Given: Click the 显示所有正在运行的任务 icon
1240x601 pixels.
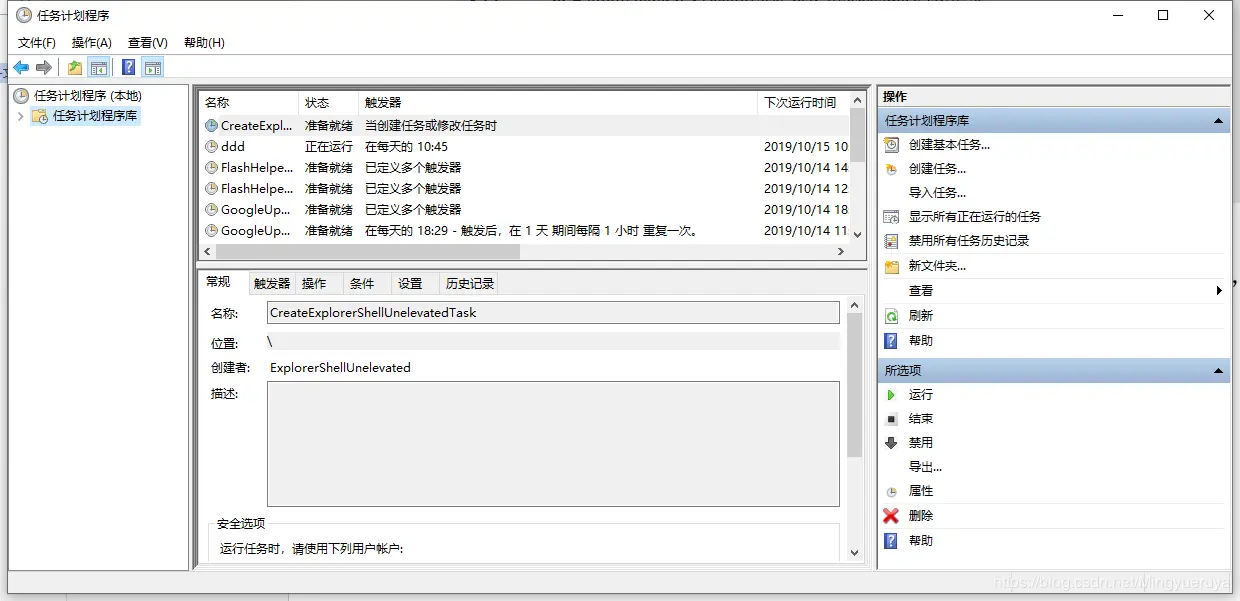Looking at the screenshot, I should click(x=891, y=216).
